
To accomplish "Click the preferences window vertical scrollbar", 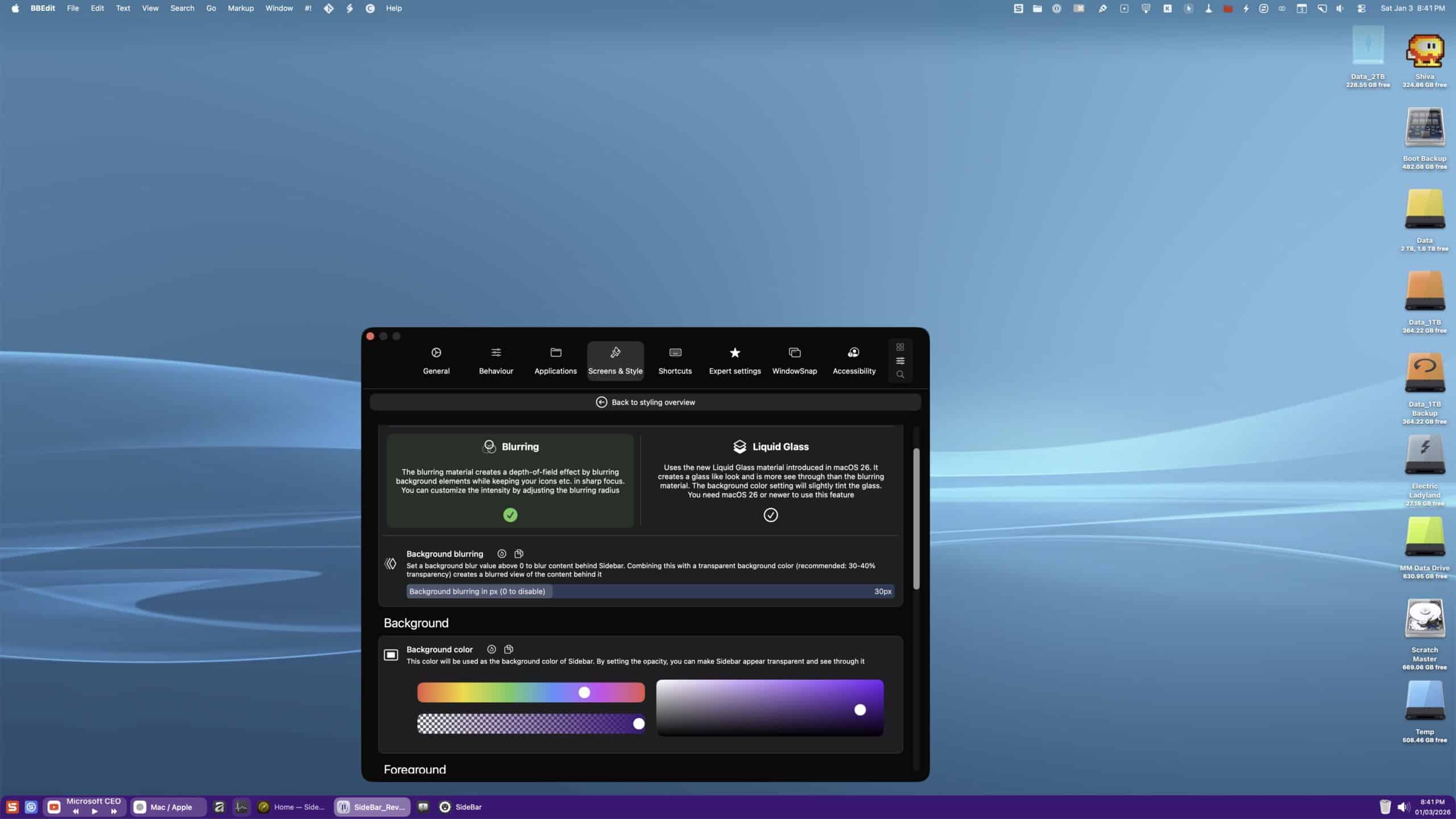I will click(916, 518).
